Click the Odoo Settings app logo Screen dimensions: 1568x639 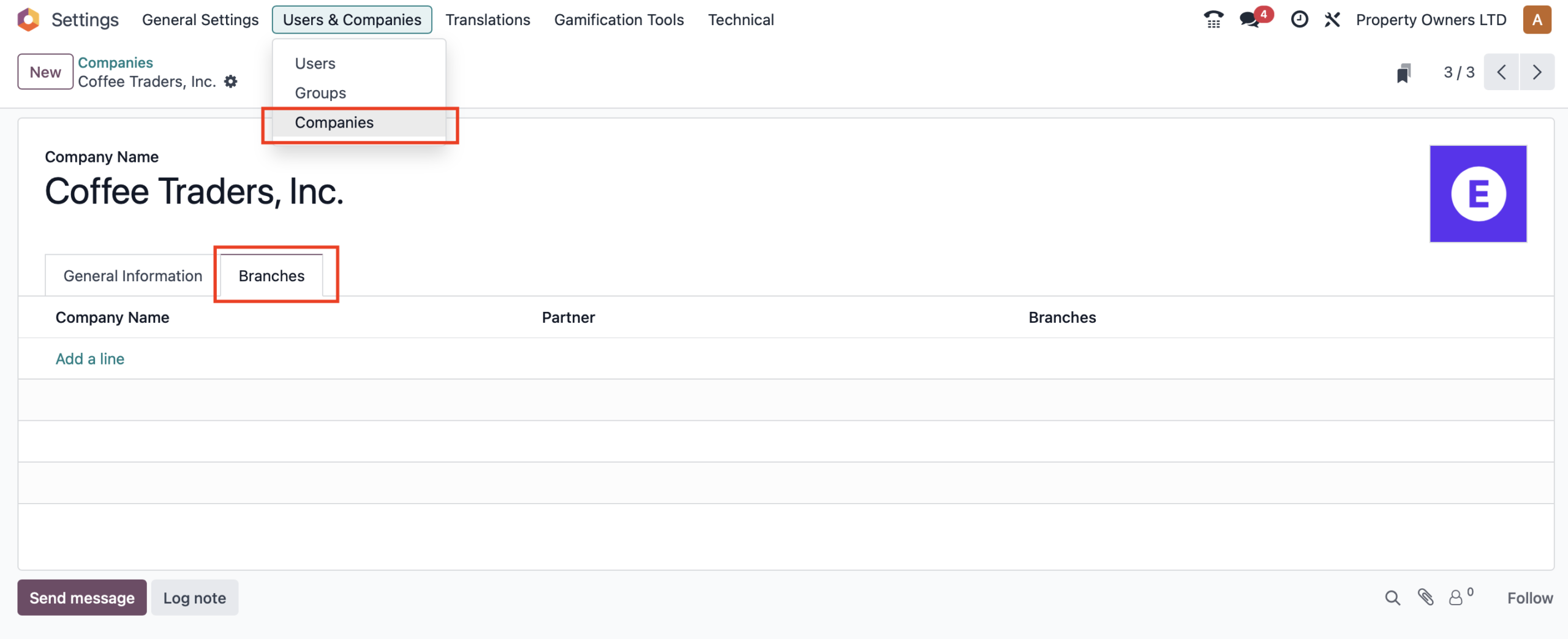click(x=28, y=20)
